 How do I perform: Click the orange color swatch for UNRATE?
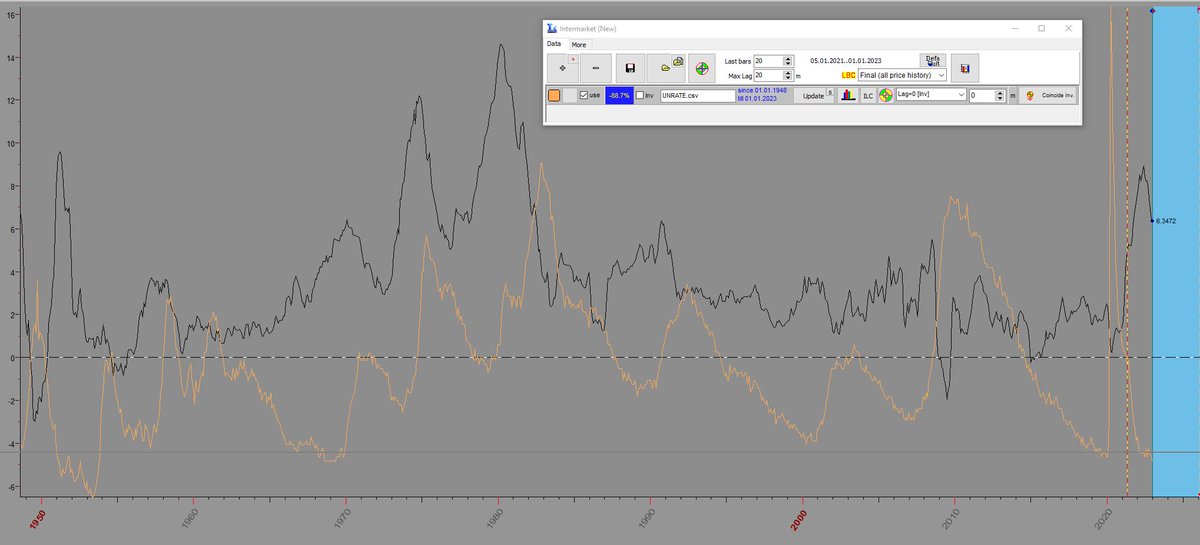click(554, 95)
